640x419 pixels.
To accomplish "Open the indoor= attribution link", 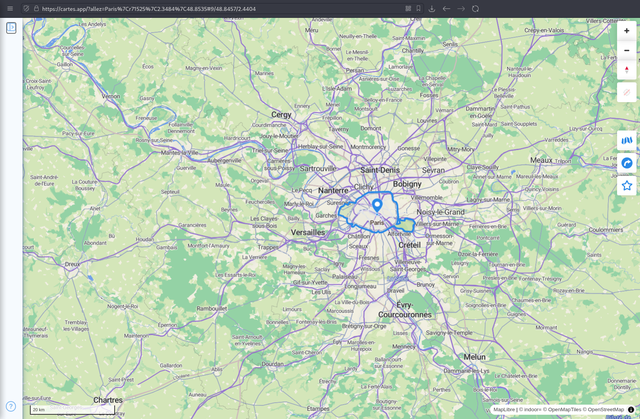I will (x=529, y=409).
